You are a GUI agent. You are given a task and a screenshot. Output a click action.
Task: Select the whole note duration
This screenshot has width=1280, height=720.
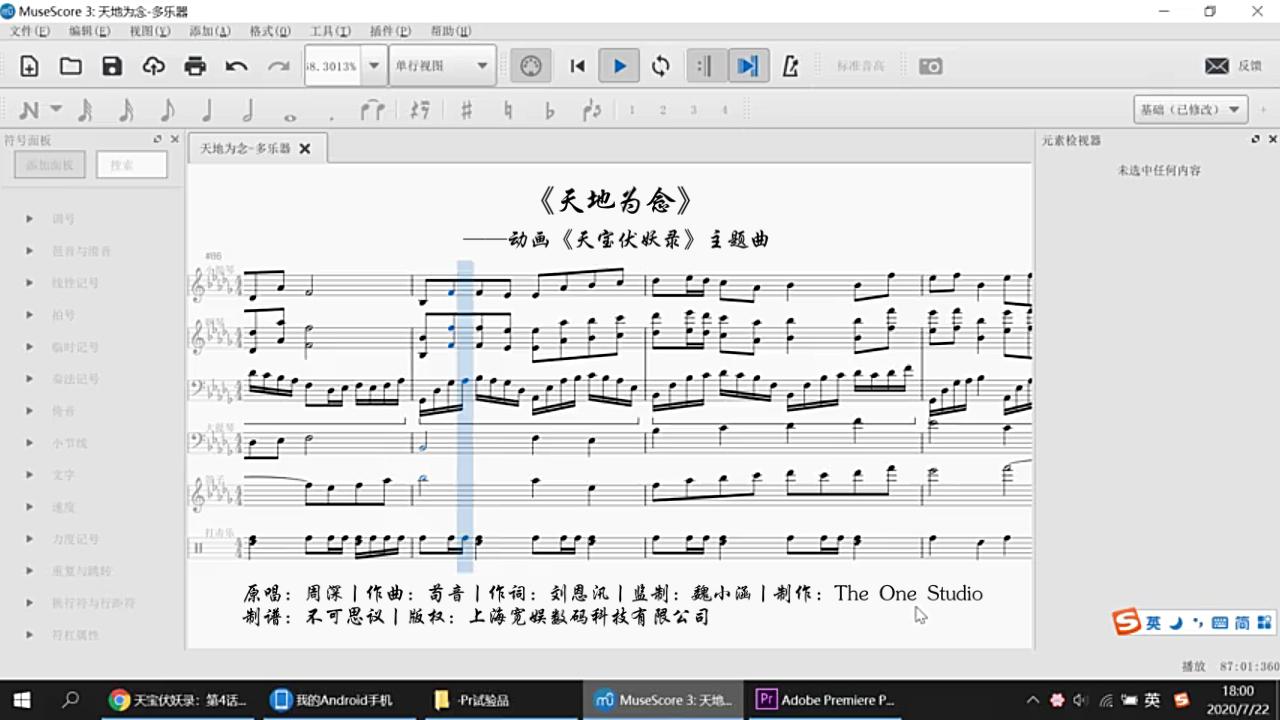pyautogui.click(x=290, y=116)
